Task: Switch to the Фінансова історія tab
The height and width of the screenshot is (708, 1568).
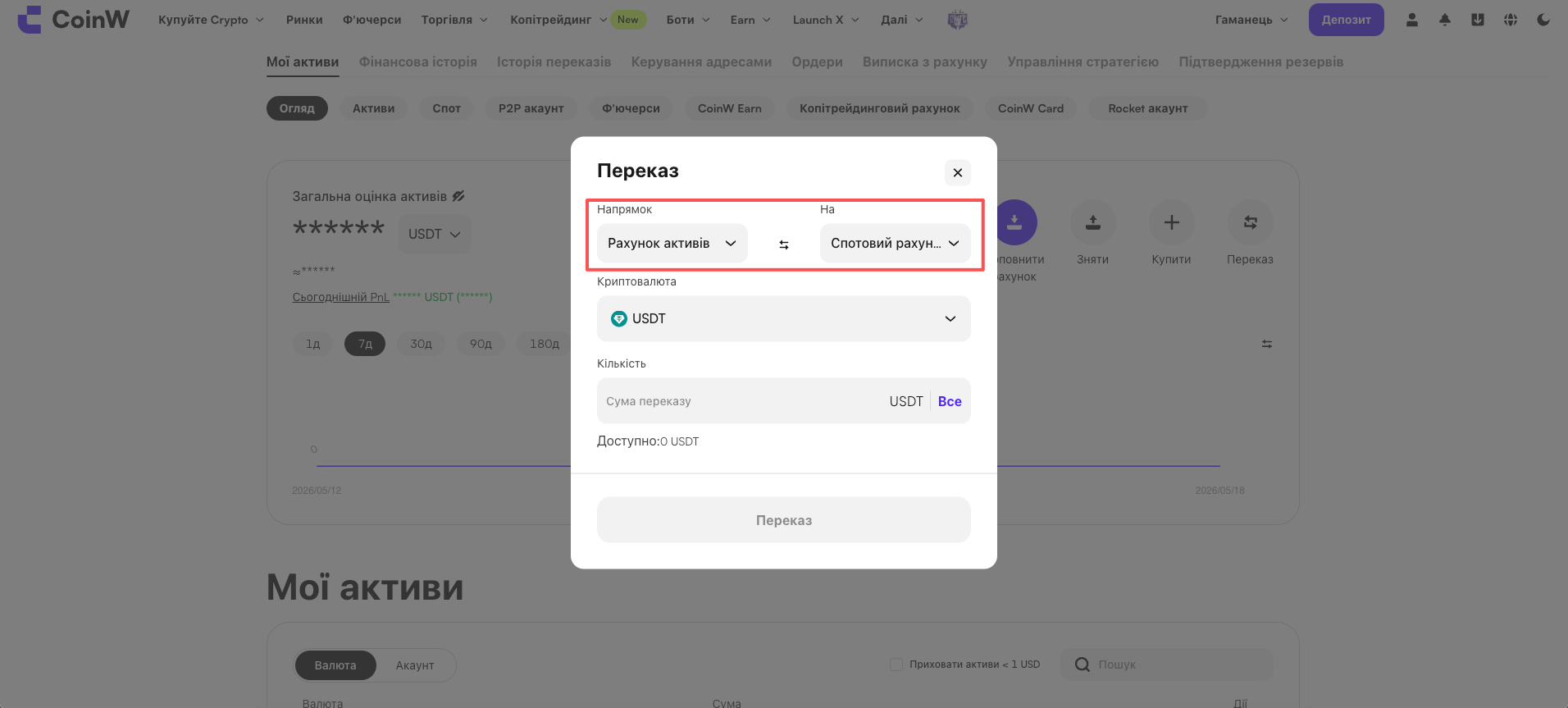Action: tap(418, 62)
